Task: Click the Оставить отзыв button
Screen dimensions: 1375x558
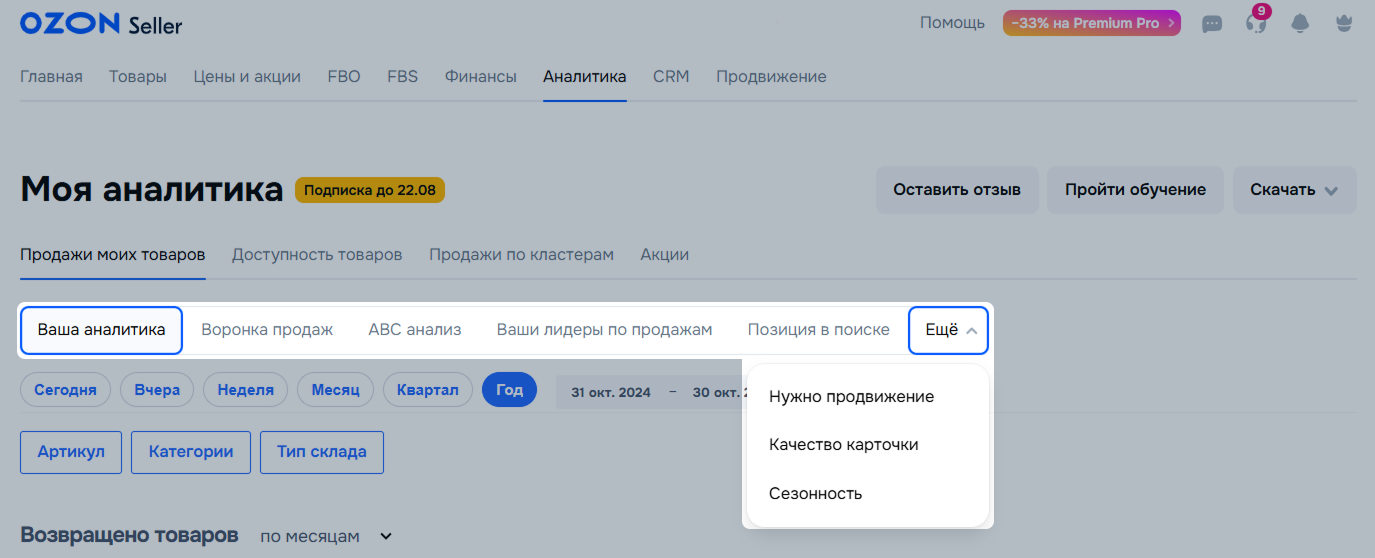Action: click(x=957, y=190)
